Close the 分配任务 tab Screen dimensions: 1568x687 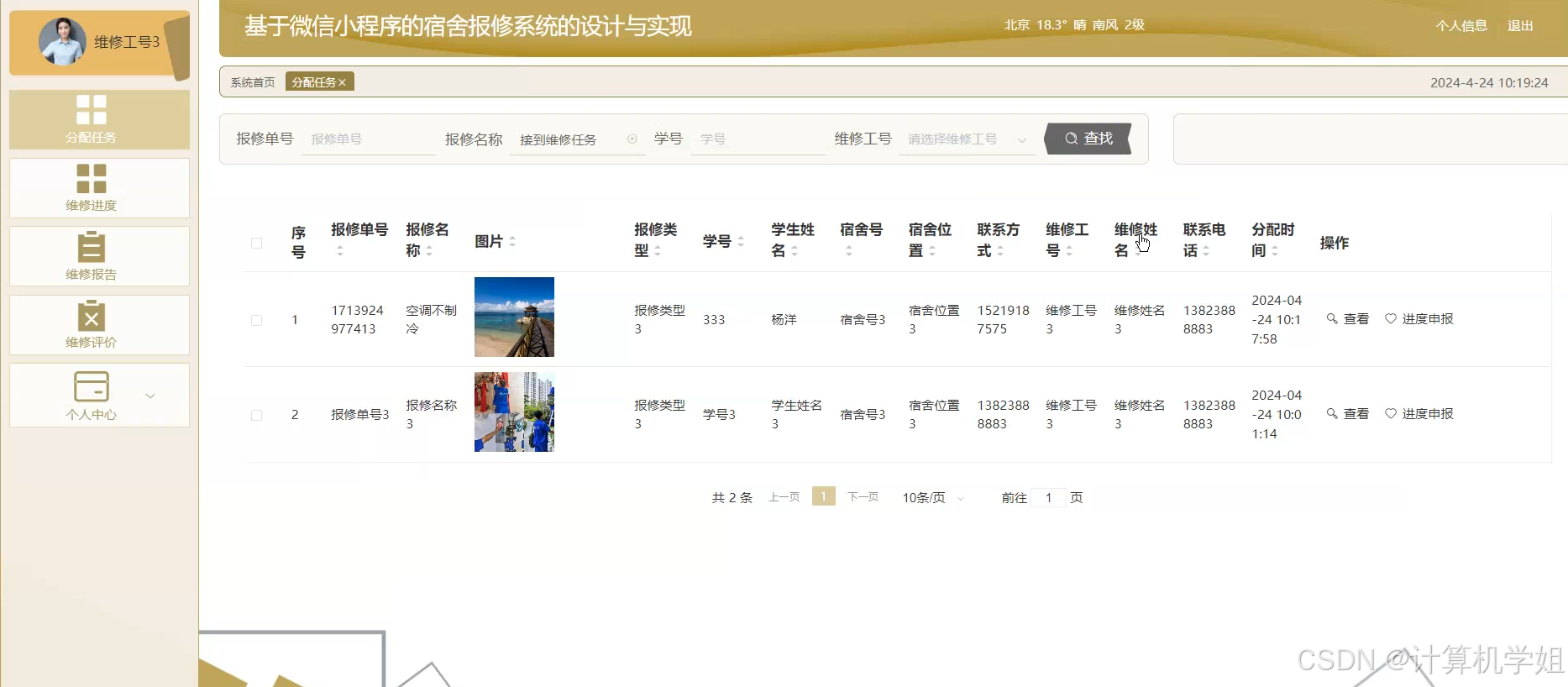pyautogui.click(x=343, y=82)
